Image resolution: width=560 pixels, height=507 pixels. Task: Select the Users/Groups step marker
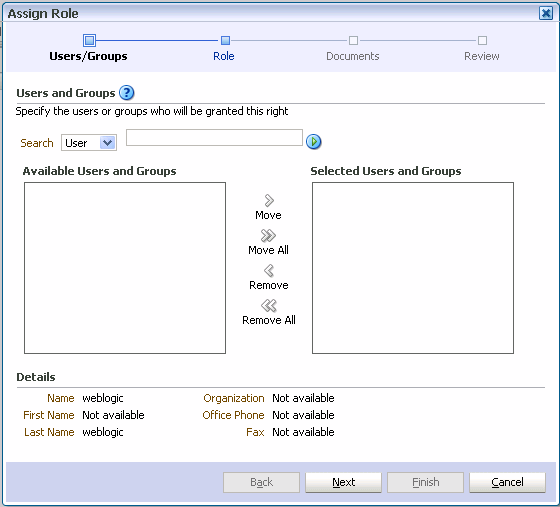[89, 40]
